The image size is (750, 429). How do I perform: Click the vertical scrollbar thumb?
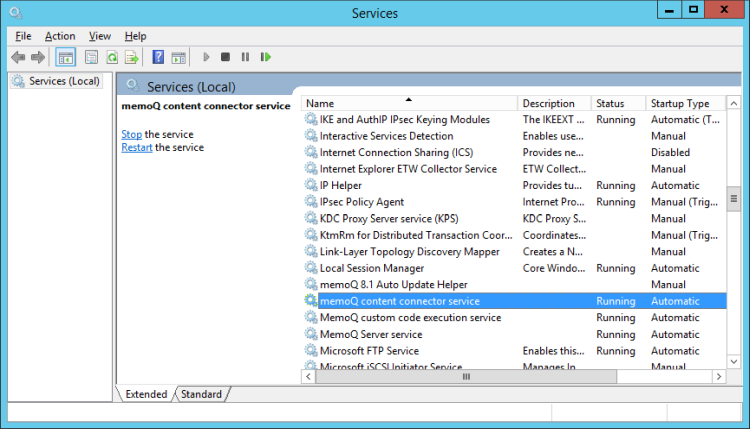click(x=734, y=199)
